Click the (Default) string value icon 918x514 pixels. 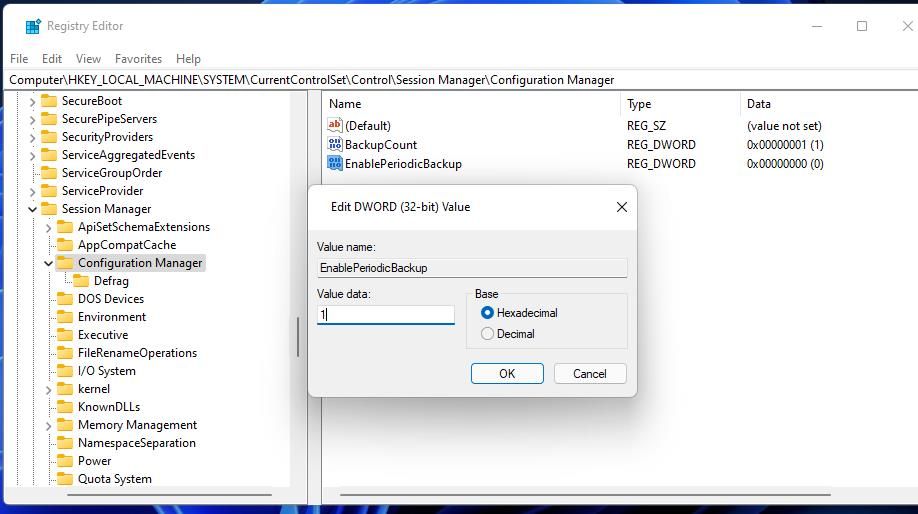335,125
